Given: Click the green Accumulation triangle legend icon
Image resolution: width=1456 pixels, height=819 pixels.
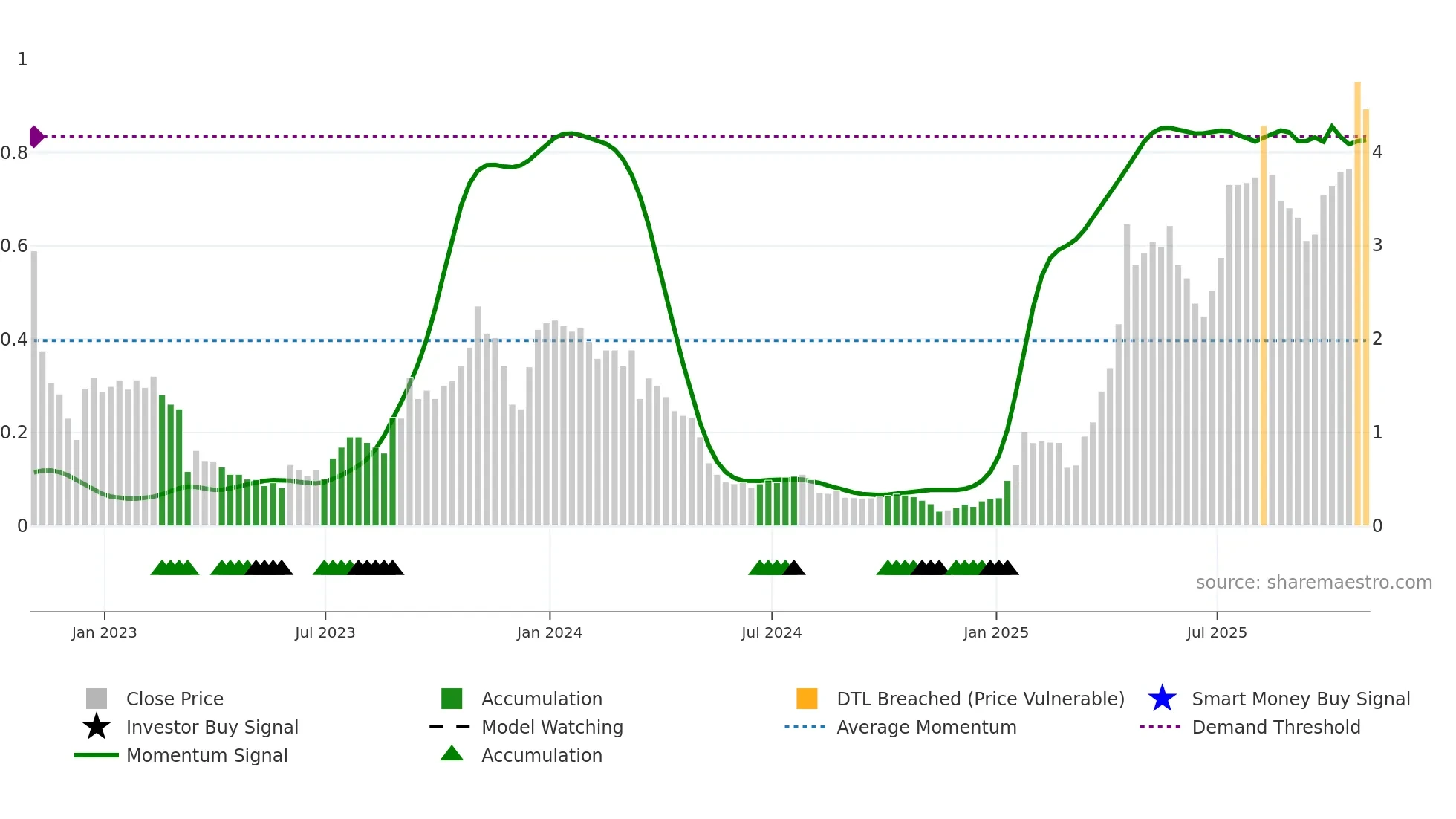Looking at the screenshot, I should point(452,754).
